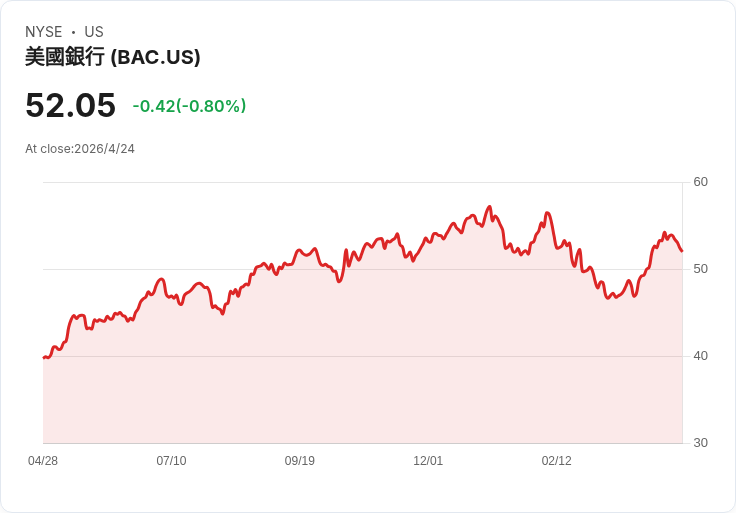Click the At close 2026/4/24 text

(80, 149)
